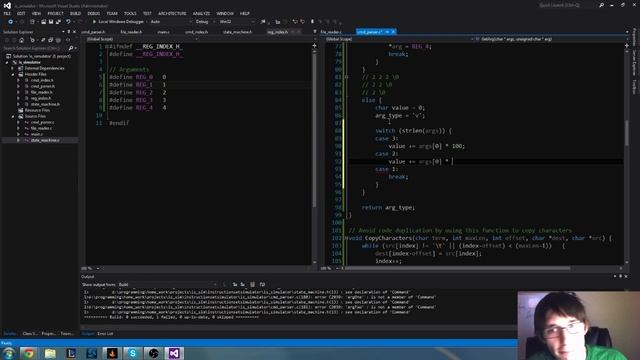Open the BUILD menu

tap(75, 13)
